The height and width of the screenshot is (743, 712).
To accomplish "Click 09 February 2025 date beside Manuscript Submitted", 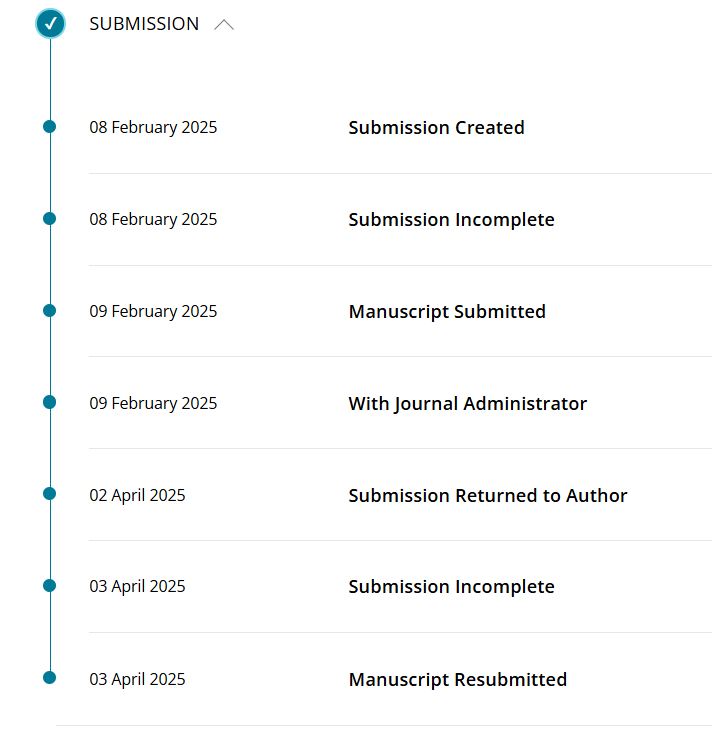I will pos(153,311).
